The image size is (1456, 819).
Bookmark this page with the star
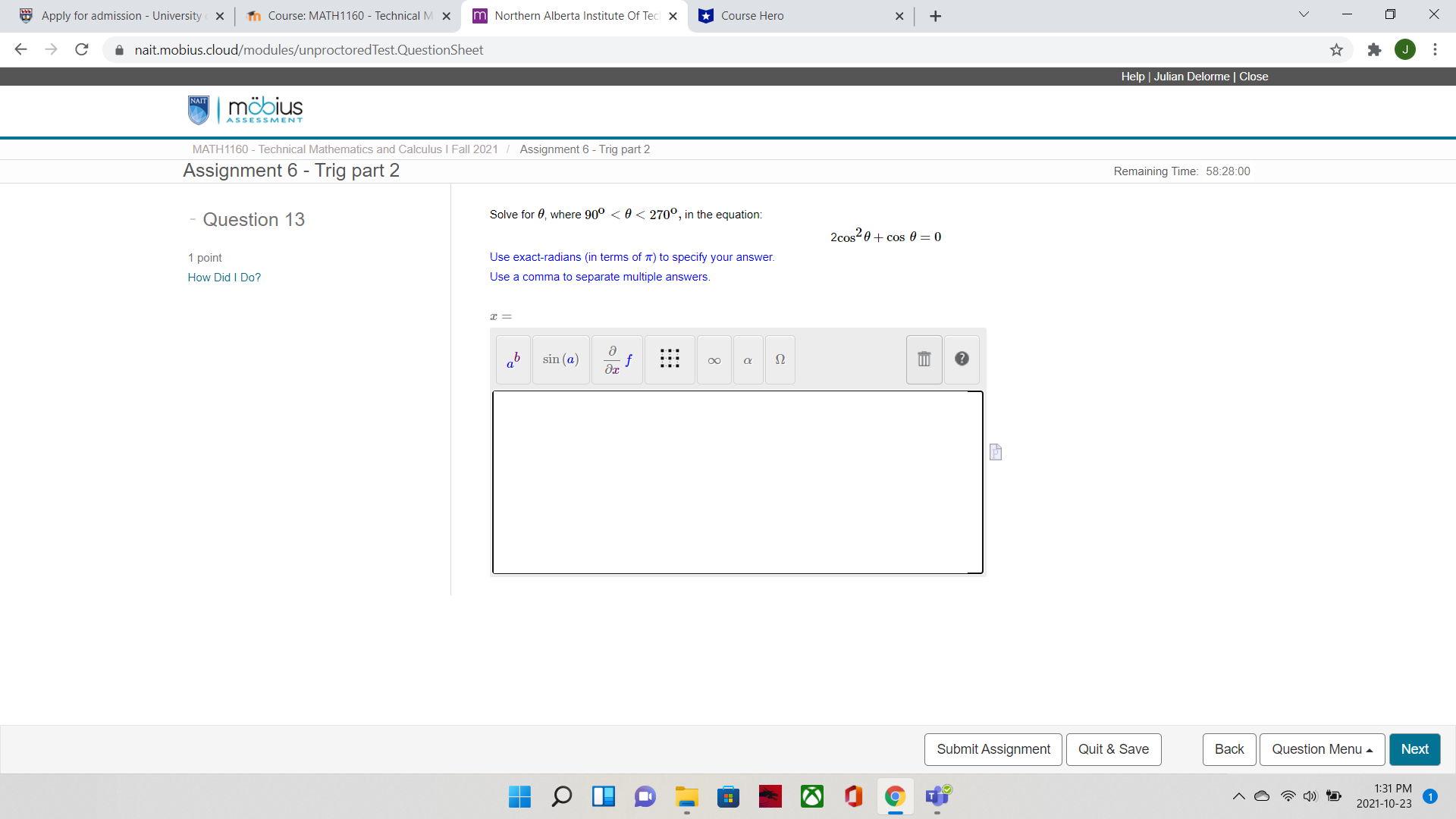click(x=1337, y=49)
